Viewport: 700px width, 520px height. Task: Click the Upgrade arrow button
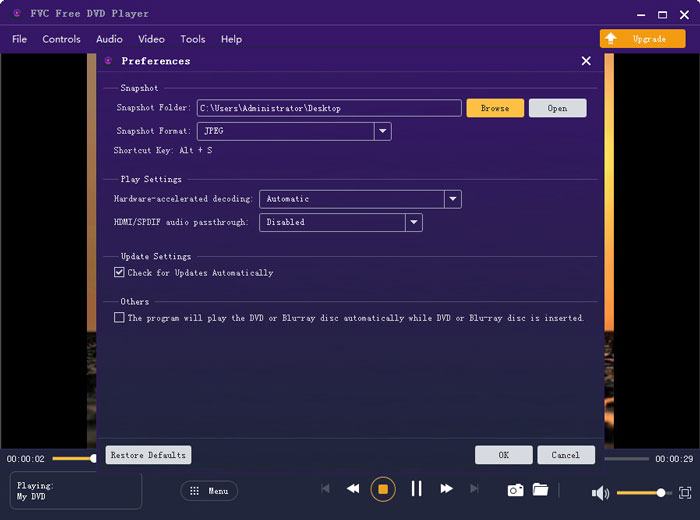tap(642, 39)
